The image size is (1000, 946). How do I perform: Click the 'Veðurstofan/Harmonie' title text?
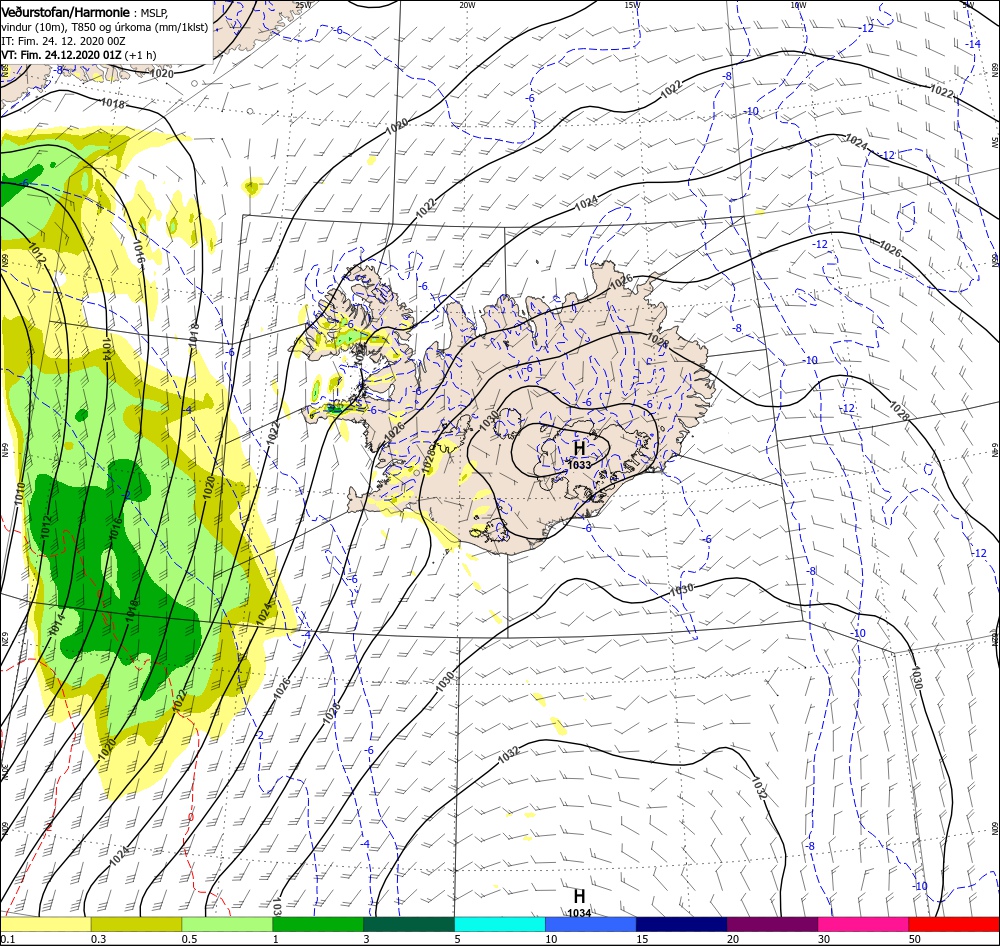66,12
